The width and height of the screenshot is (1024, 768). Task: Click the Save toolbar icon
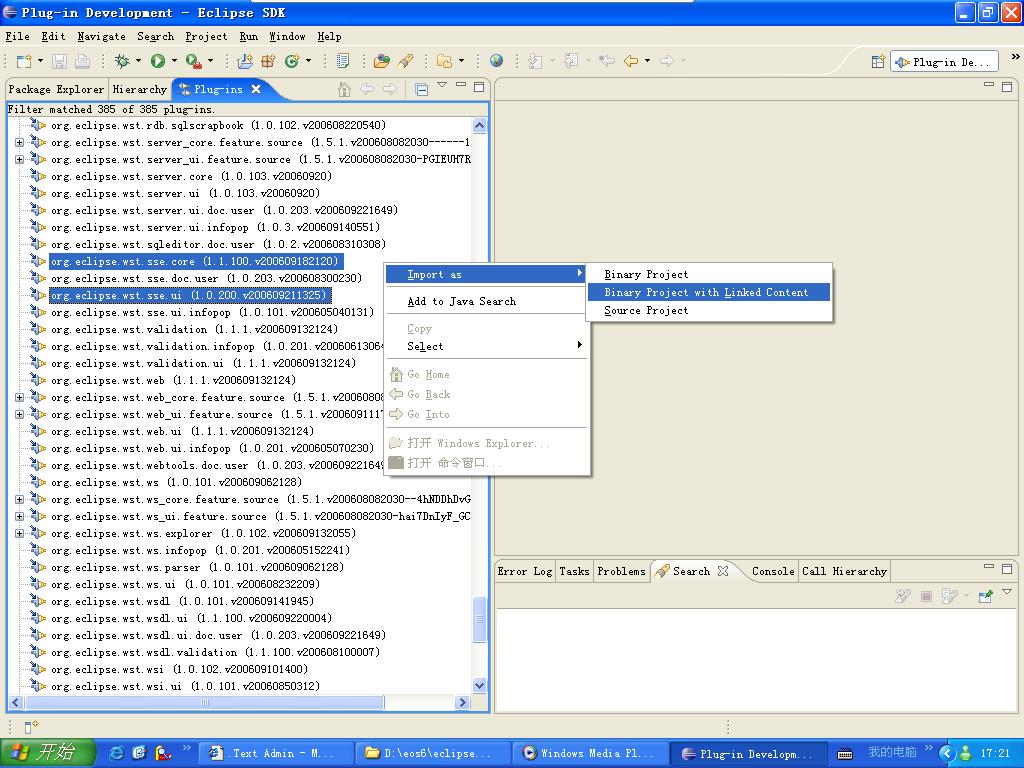(59, 61)
